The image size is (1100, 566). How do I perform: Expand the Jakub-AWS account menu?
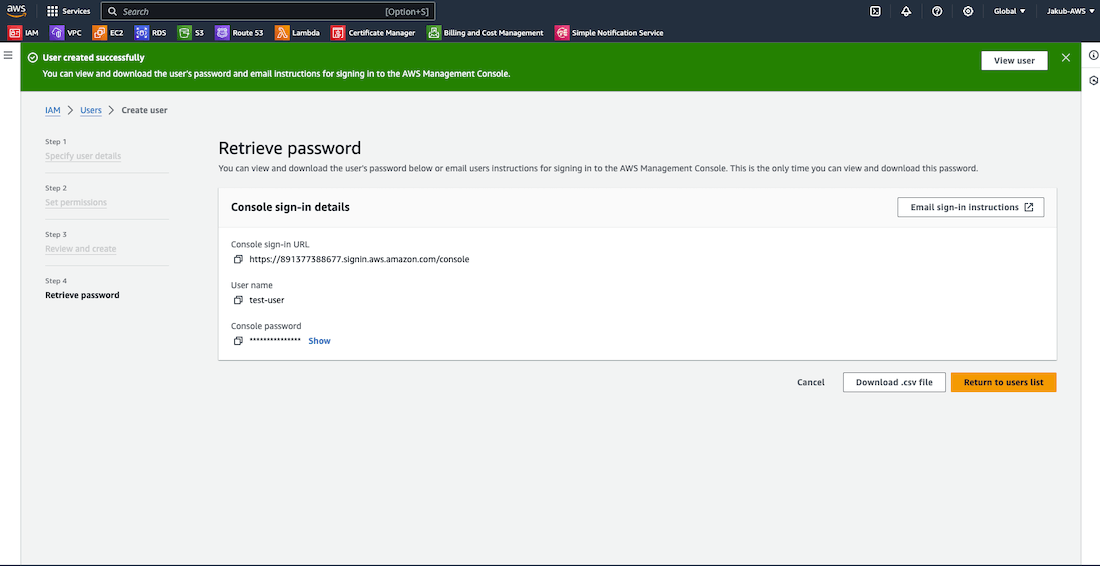pos(1065,11)
